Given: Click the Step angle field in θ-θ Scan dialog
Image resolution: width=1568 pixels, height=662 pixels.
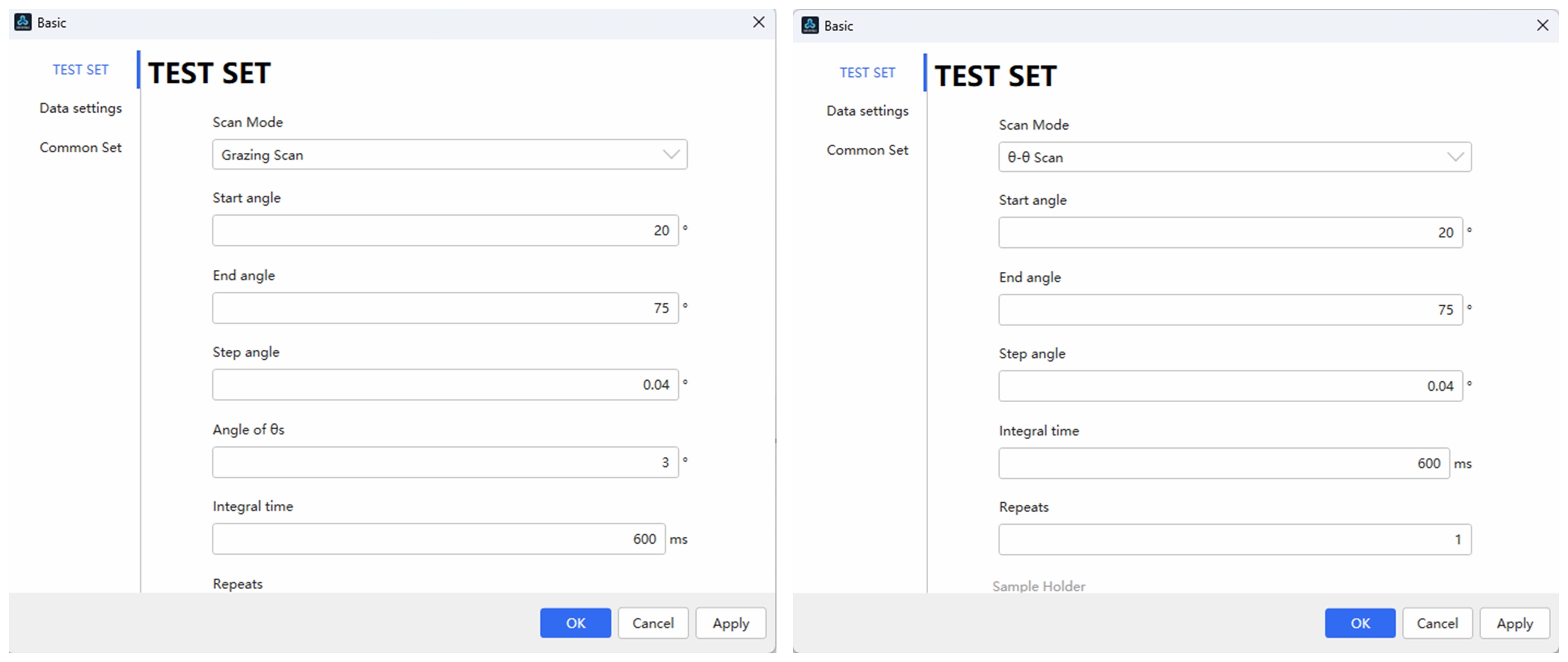Looking at the screenshot, I should tap(1229, 386).
